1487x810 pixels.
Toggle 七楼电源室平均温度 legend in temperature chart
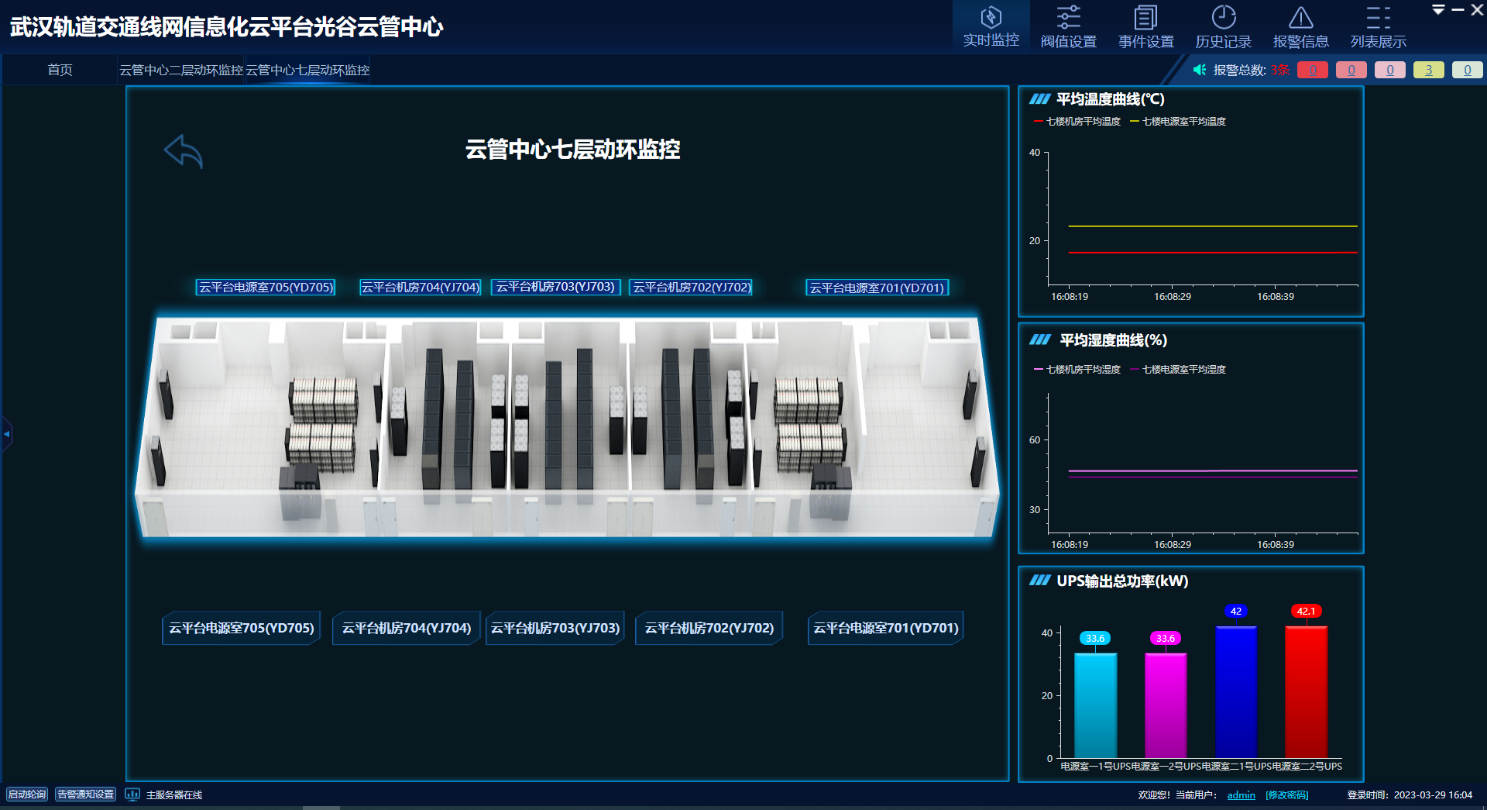tap(1177, 121)
